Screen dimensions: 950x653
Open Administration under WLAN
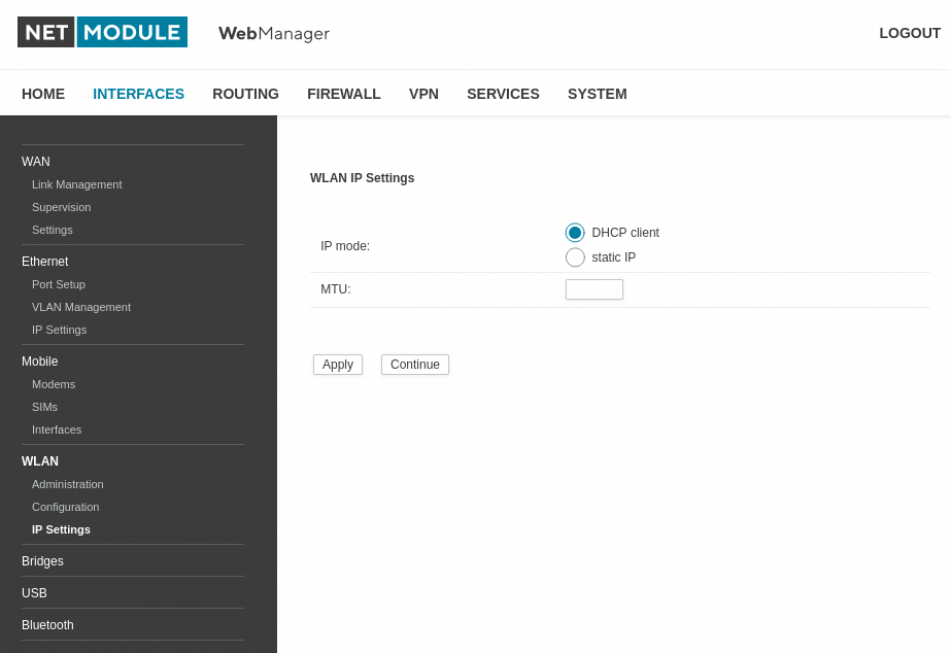click(x=67, y=484)
